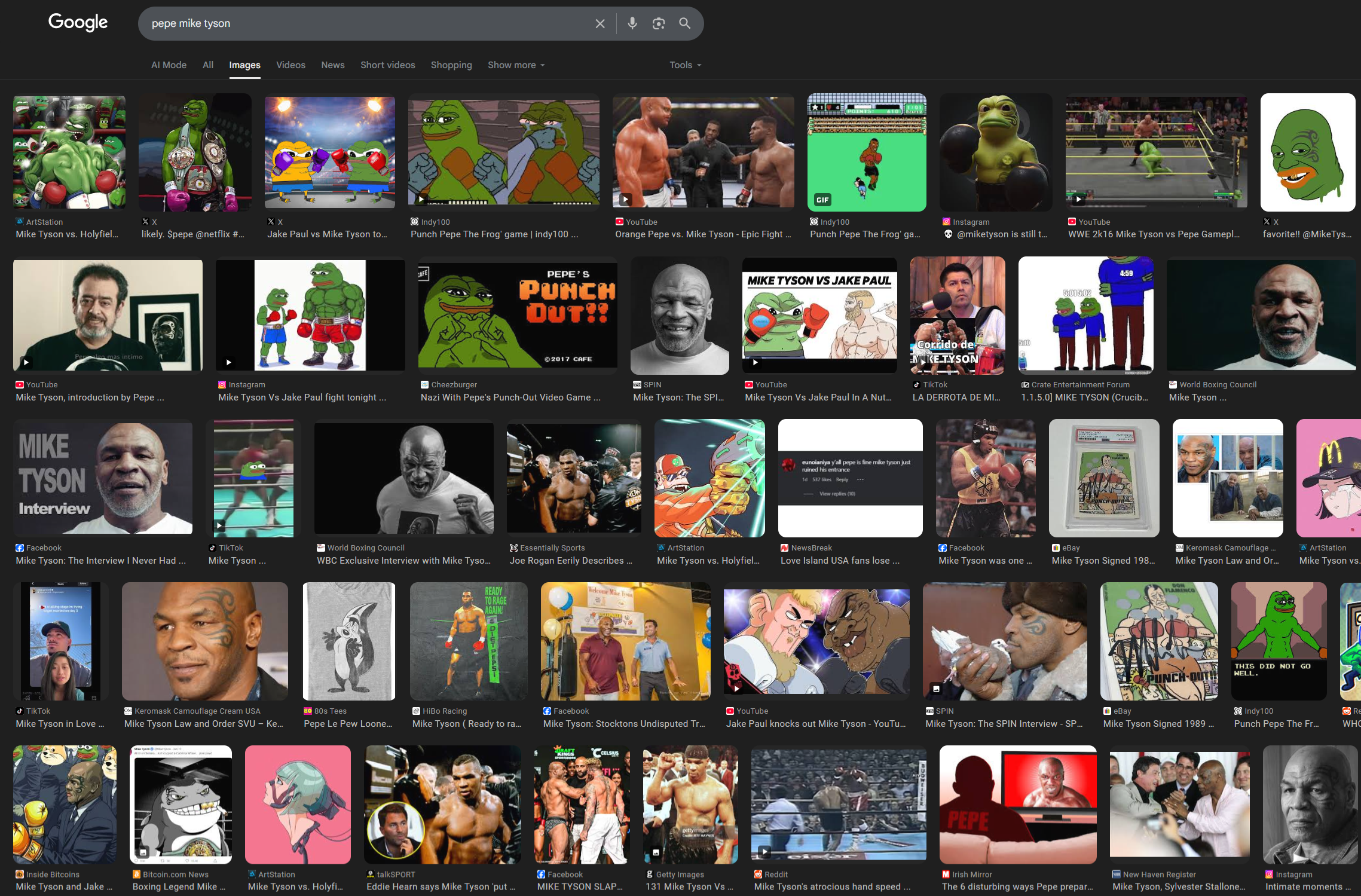
Task: Go to Google home via logo
Action: [78, 23]
